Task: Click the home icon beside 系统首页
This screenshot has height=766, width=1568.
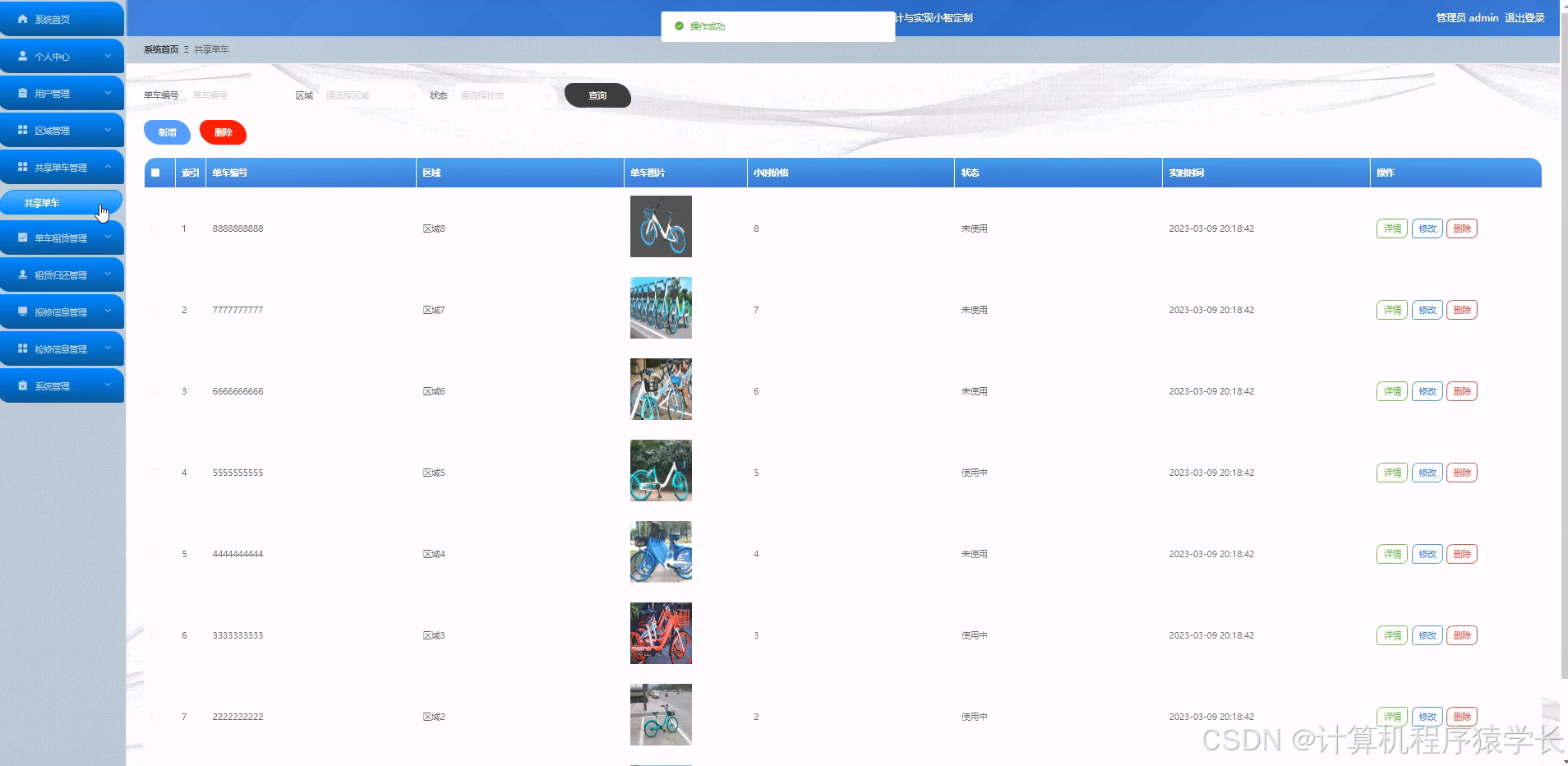Action: (x=23, y=19)
